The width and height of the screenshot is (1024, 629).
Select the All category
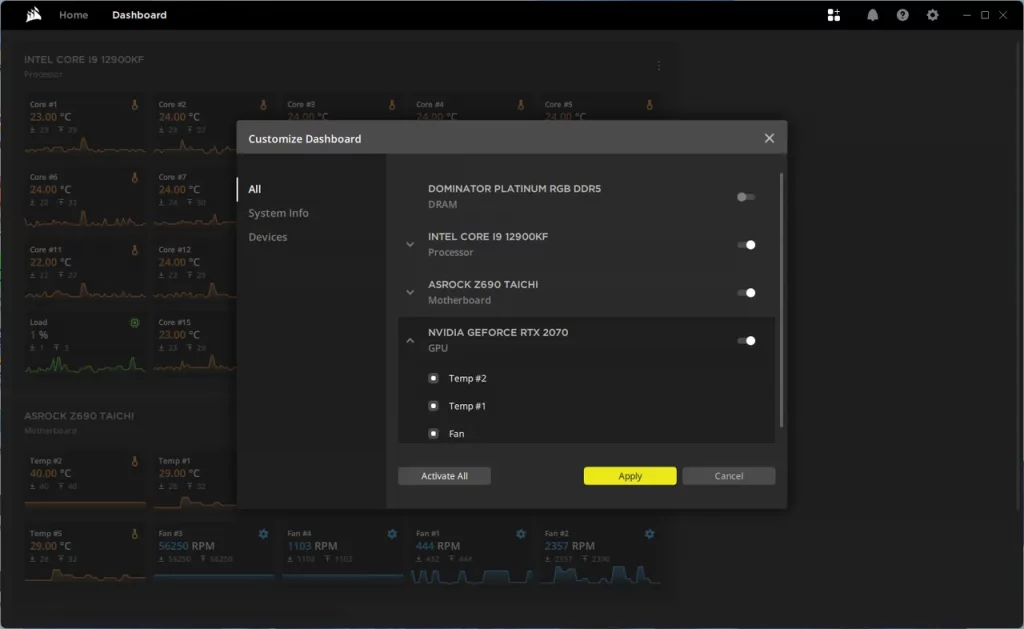[x=255, y=189]
